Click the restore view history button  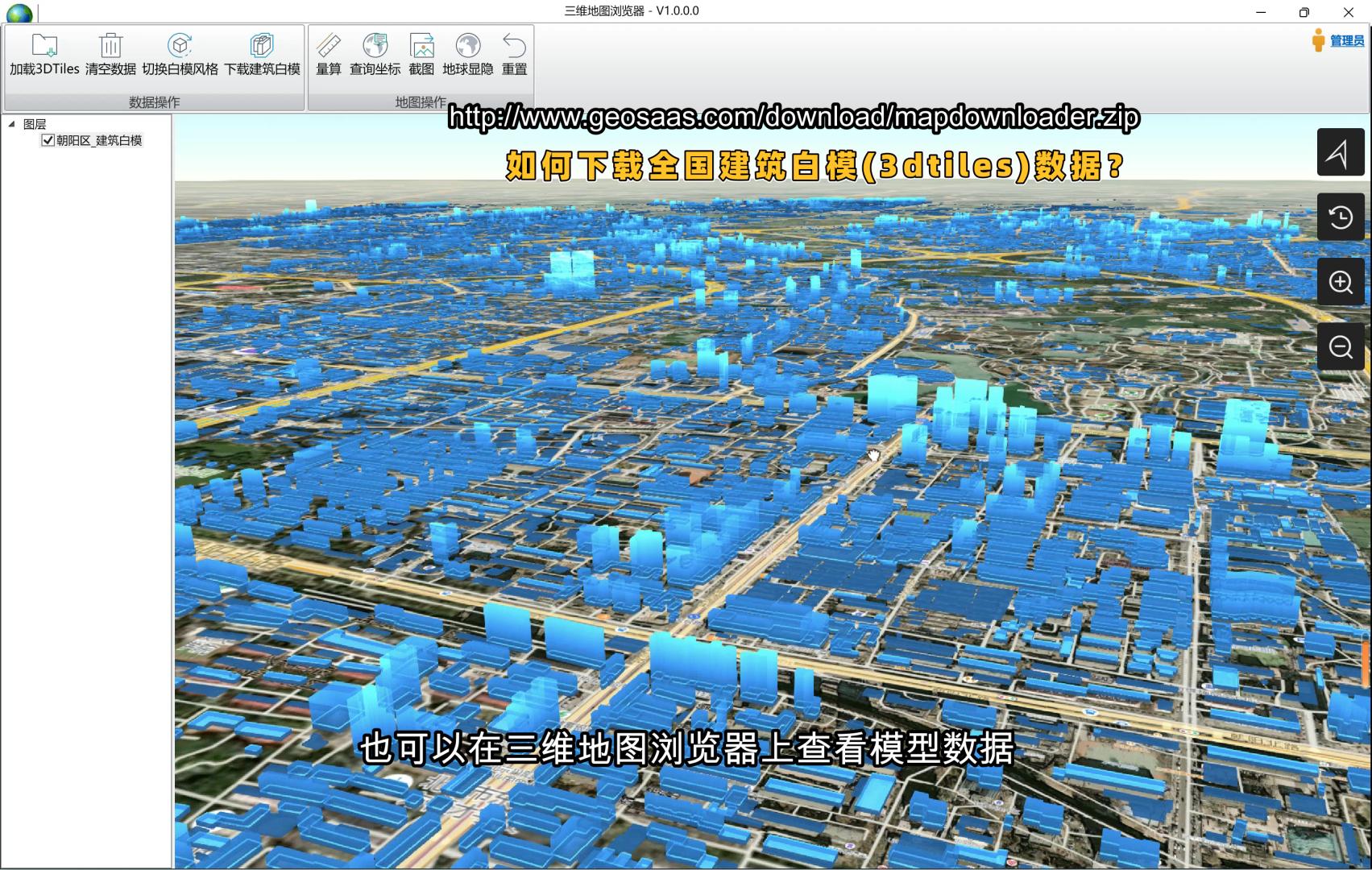pyautogui.click(x=1340, y=217)
